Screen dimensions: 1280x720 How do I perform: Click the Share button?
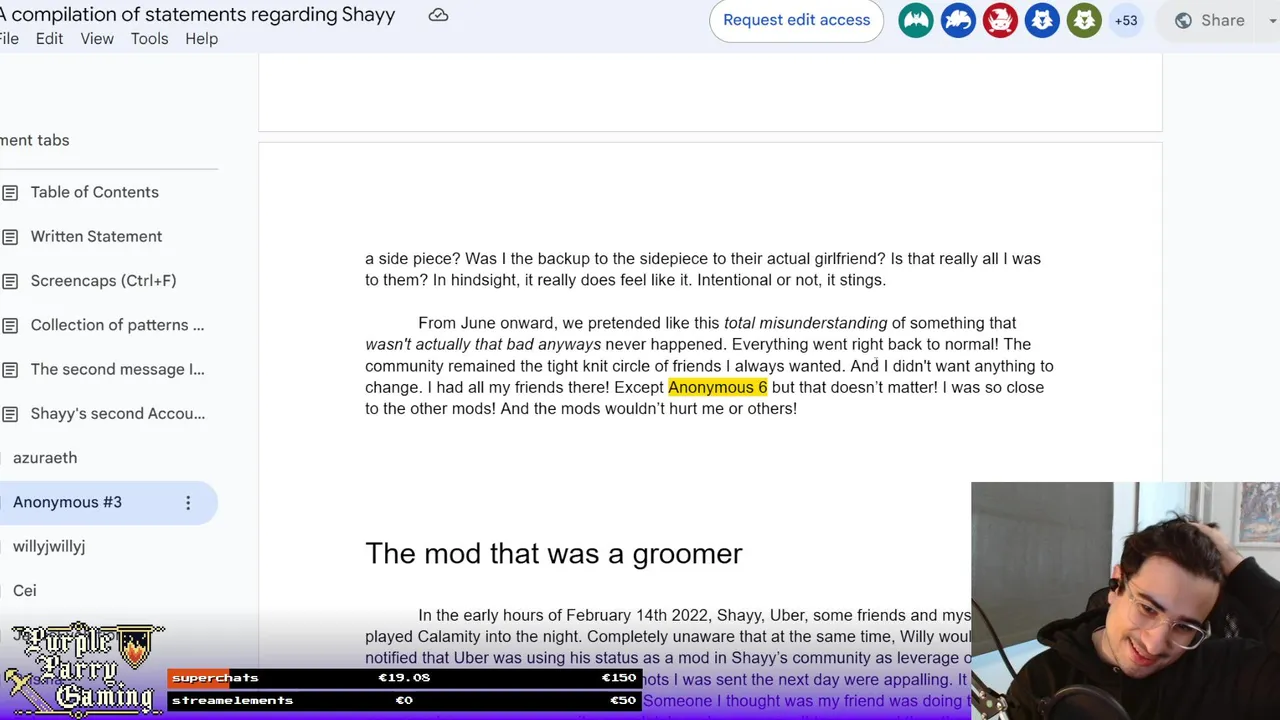pyautogui.click(x=1211, y=20)
